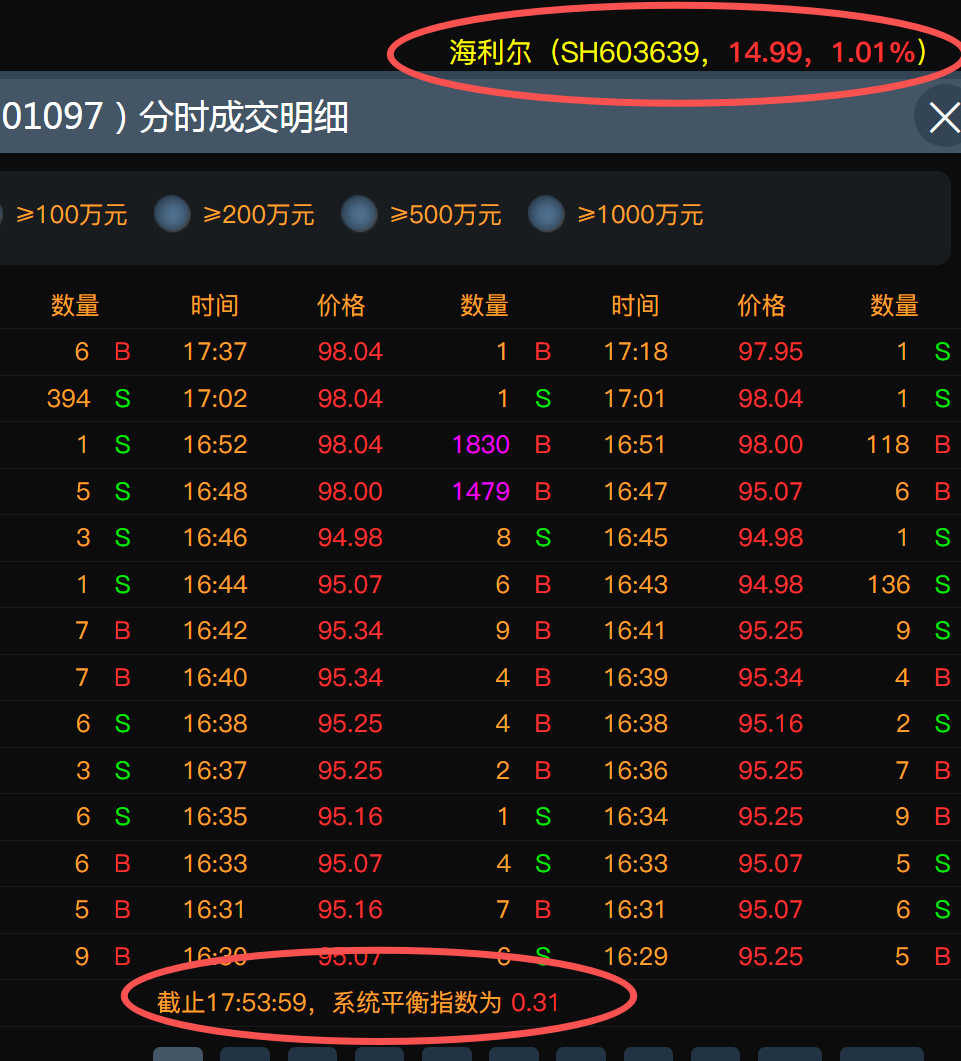Click the time cell 16:29
The height and width of the screenshot is (1061, 961).
coord(635,956)
